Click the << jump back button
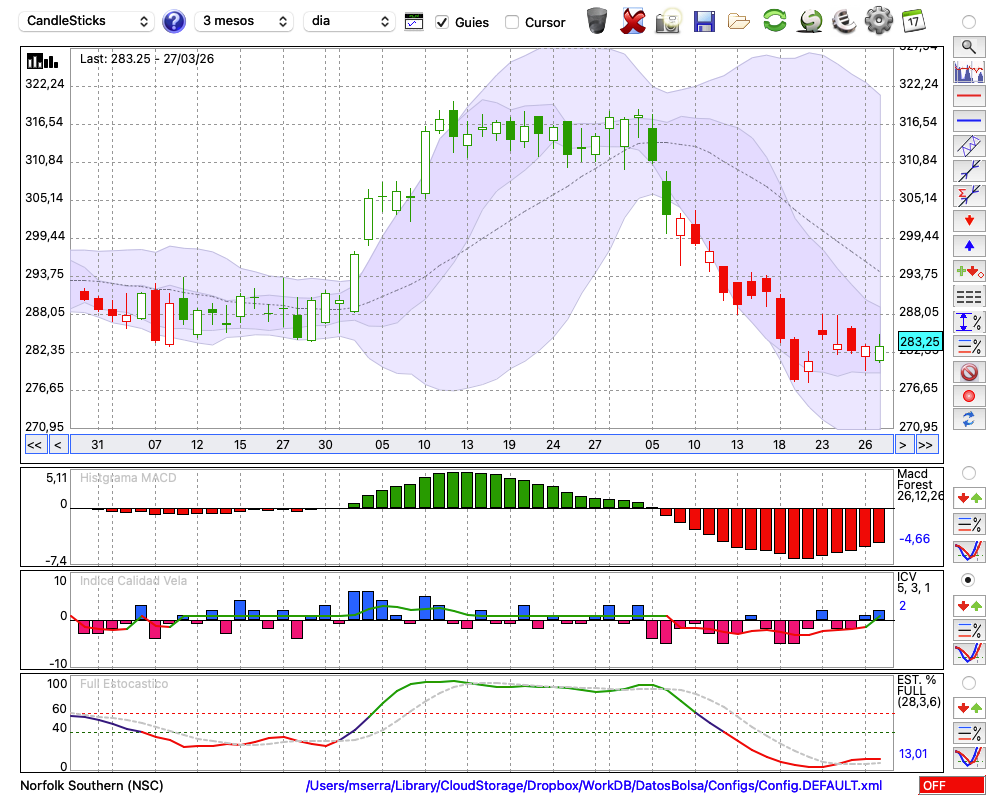1000x800 pixels. click(34, 445)
